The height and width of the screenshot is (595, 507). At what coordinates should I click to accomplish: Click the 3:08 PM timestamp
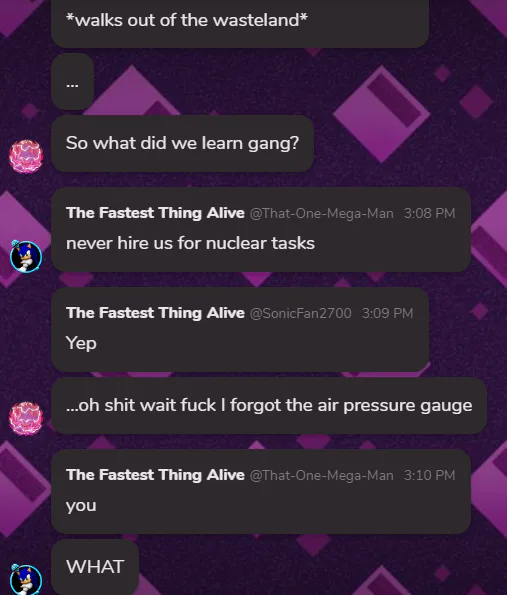click(429, 213)
